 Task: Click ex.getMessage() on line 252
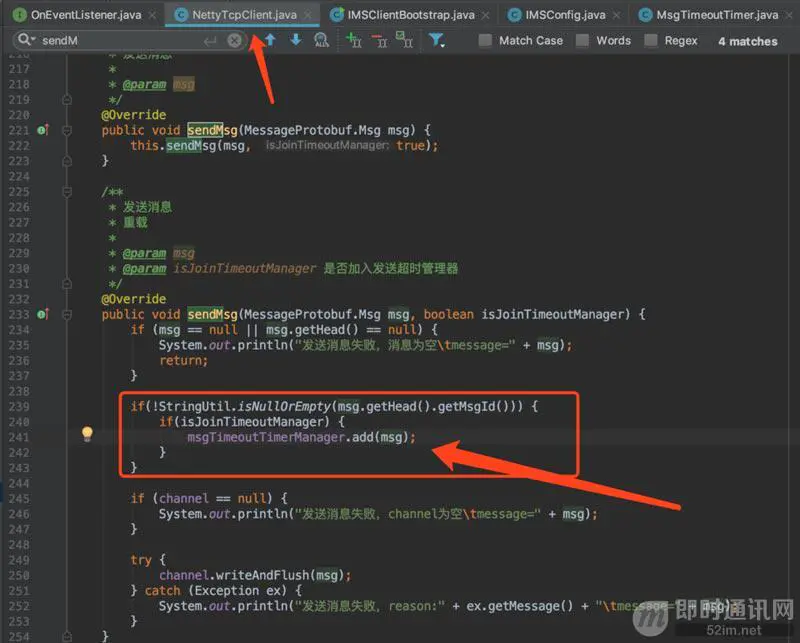pos(519,606)
